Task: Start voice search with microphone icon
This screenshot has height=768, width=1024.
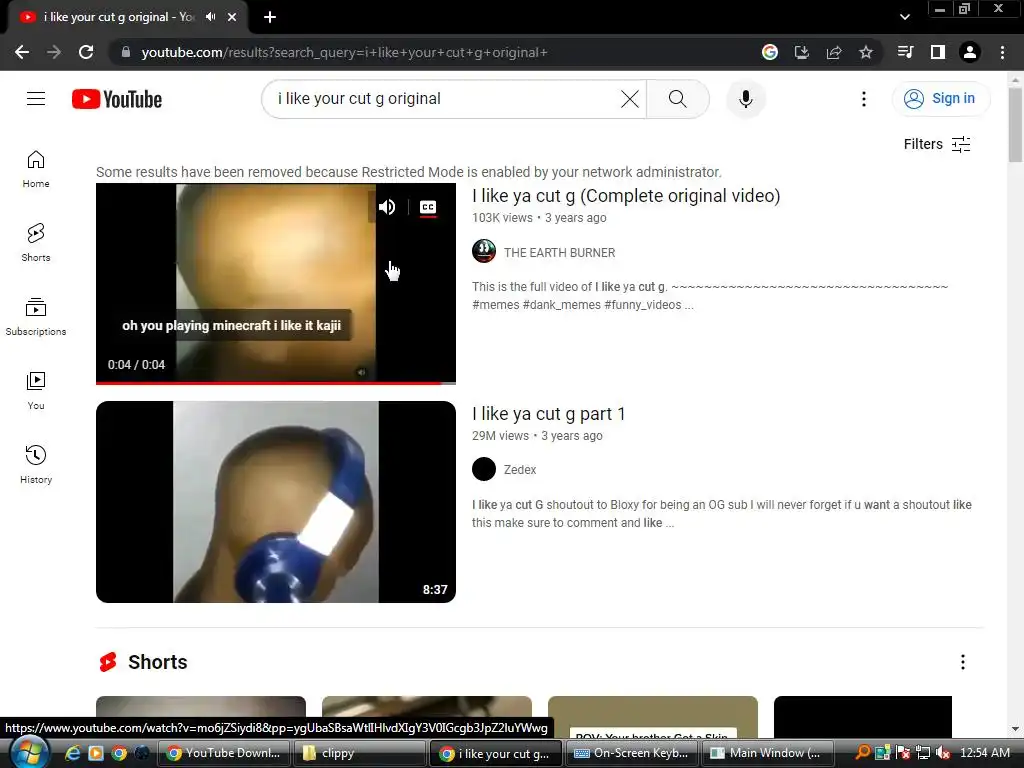Action: point(745,99)
